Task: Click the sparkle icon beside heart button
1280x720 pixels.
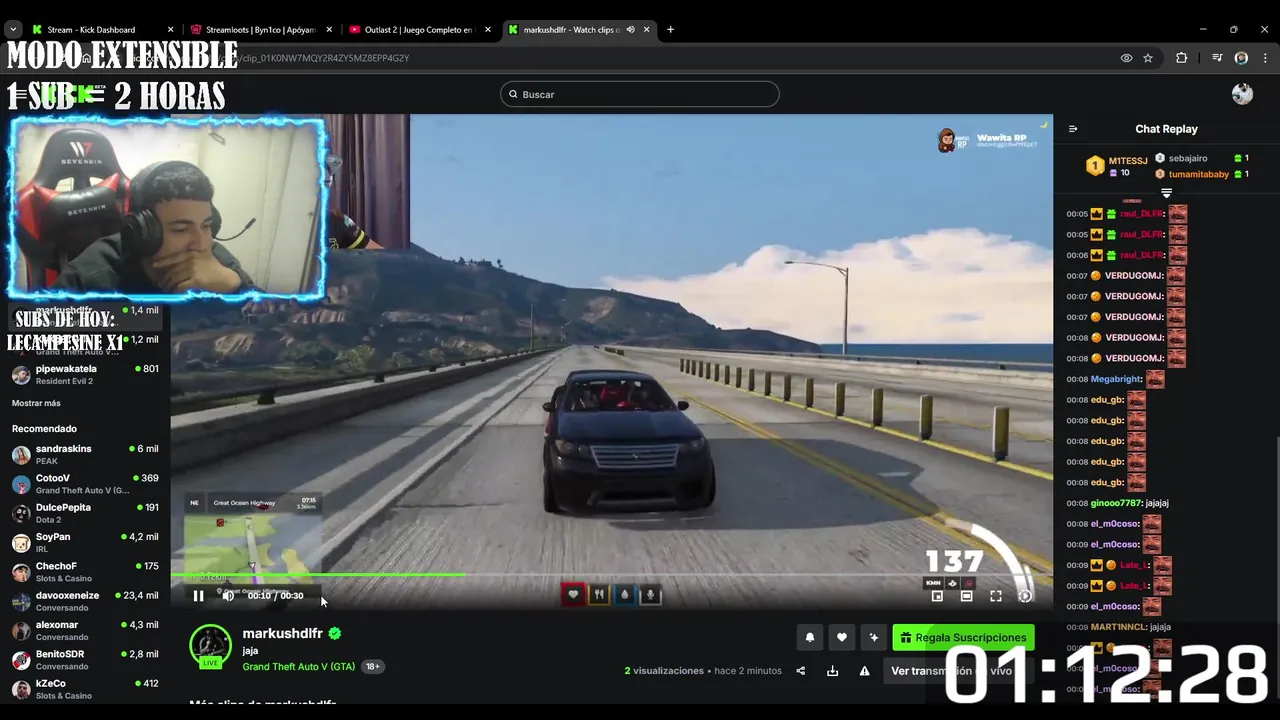Action: 874,637
